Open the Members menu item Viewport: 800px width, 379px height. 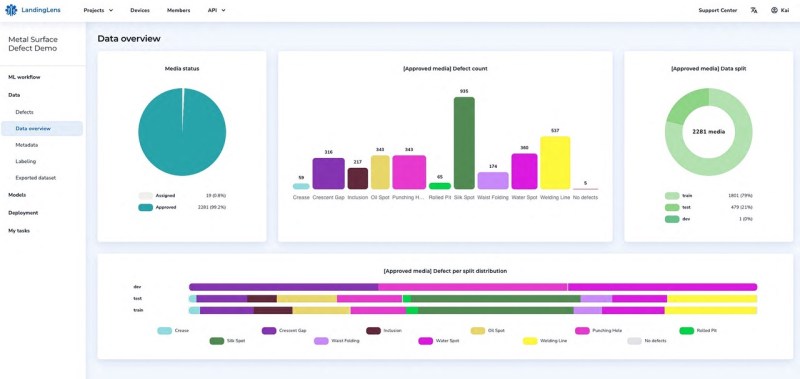[x=179, y=10]
